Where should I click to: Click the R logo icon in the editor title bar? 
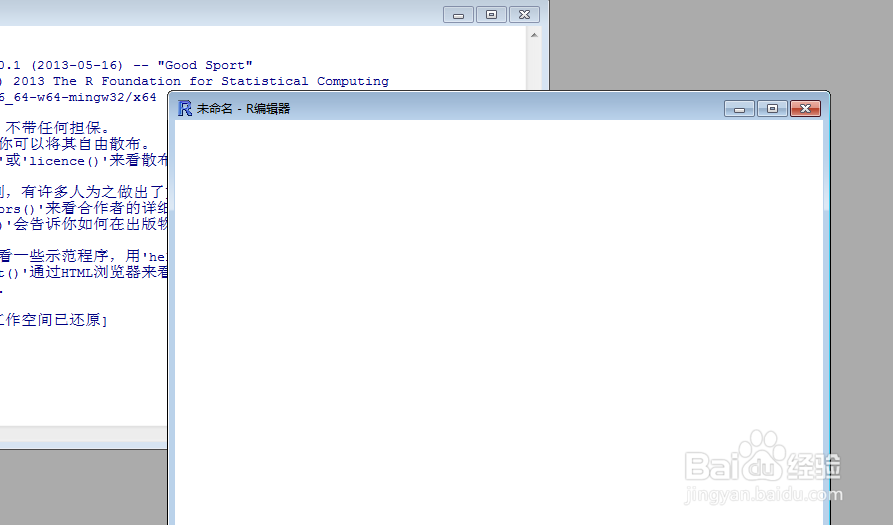coord(185,108)
